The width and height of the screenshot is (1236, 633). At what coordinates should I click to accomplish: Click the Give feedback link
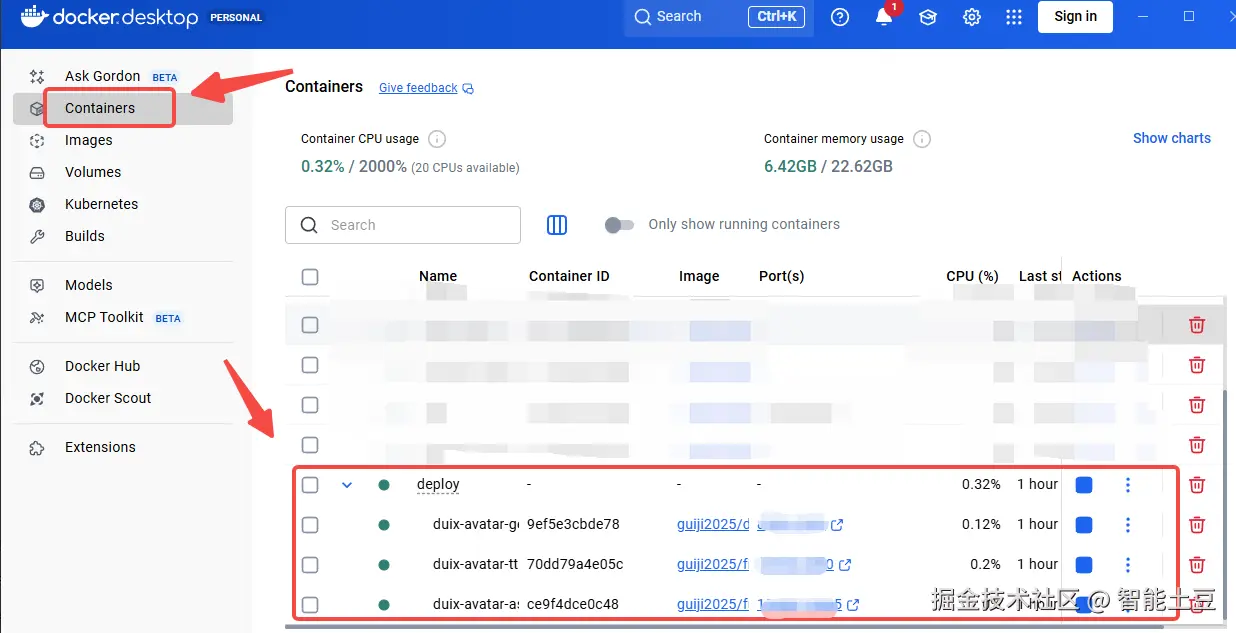pyautogui.click(x=418, y=88)
